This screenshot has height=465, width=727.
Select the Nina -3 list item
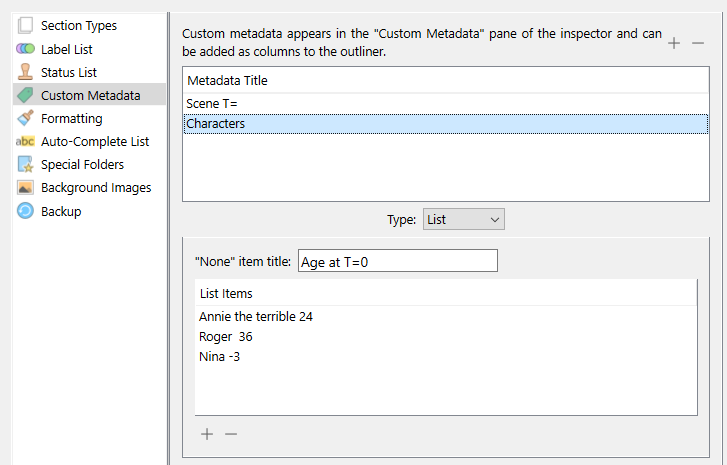pyautogui.click(x=219, y=357)
